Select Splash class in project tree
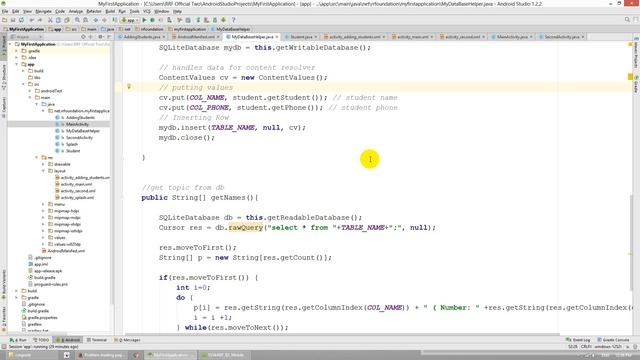The height and width of the screenshot is (360, 640). [x=72, y=144]
